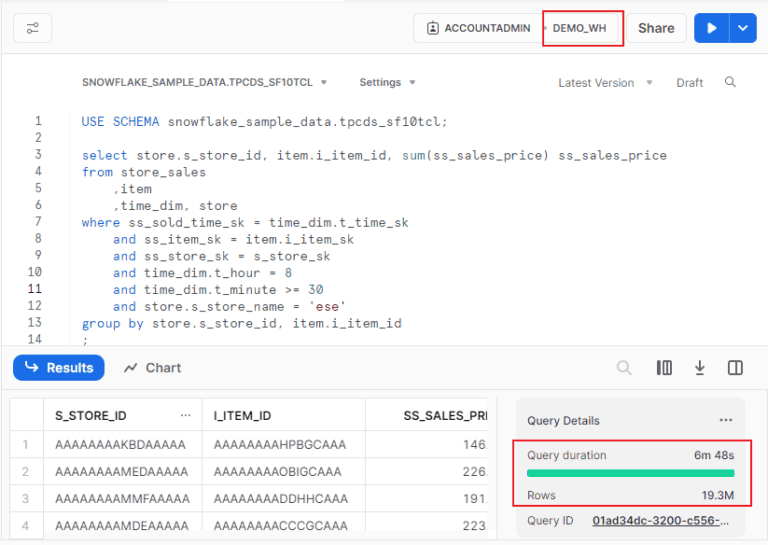The width and height of the screenshot is (768, 545).
Task: Click row number 1 in results
Action: [25, 445]
